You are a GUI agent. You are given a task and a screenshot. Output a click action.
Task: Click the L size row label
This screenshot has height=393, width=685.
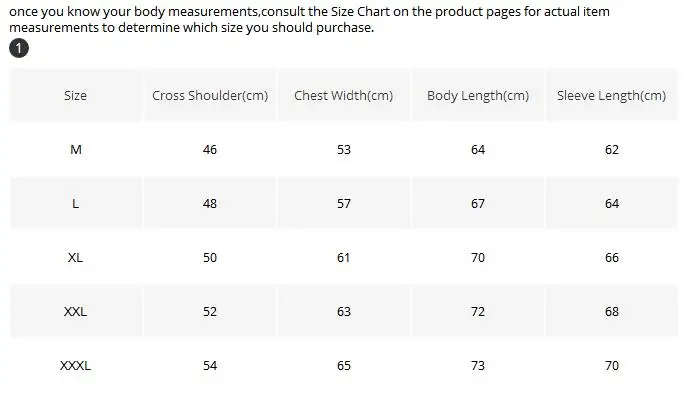click(x=76, y=203)
